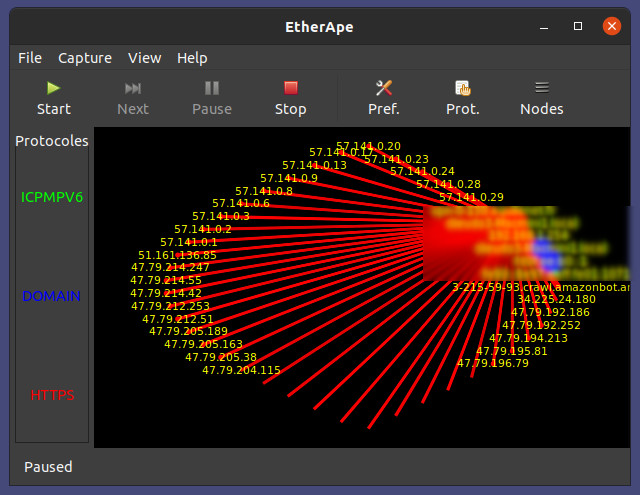Select node 51.161.136.85 in diagram
The height and width of the screenshot is (495, 640).
177,255
